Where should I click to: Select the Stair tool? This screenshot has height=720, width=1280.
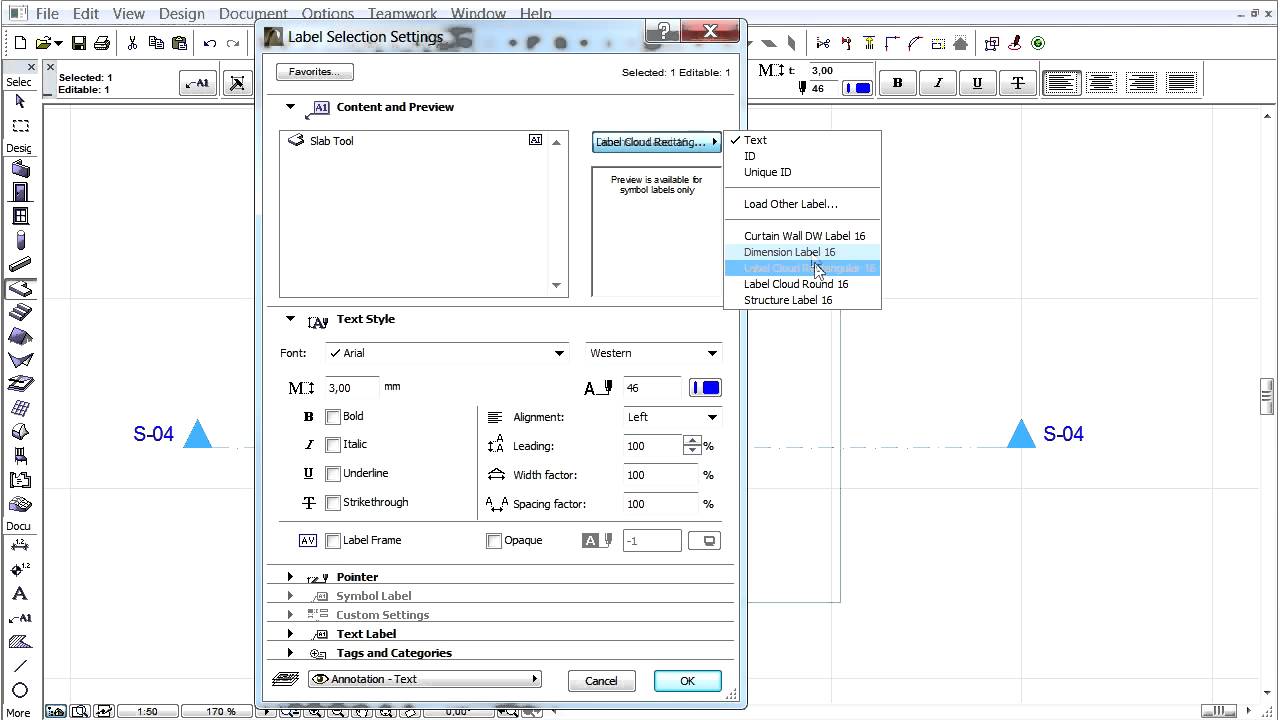(x=20, y=313)
